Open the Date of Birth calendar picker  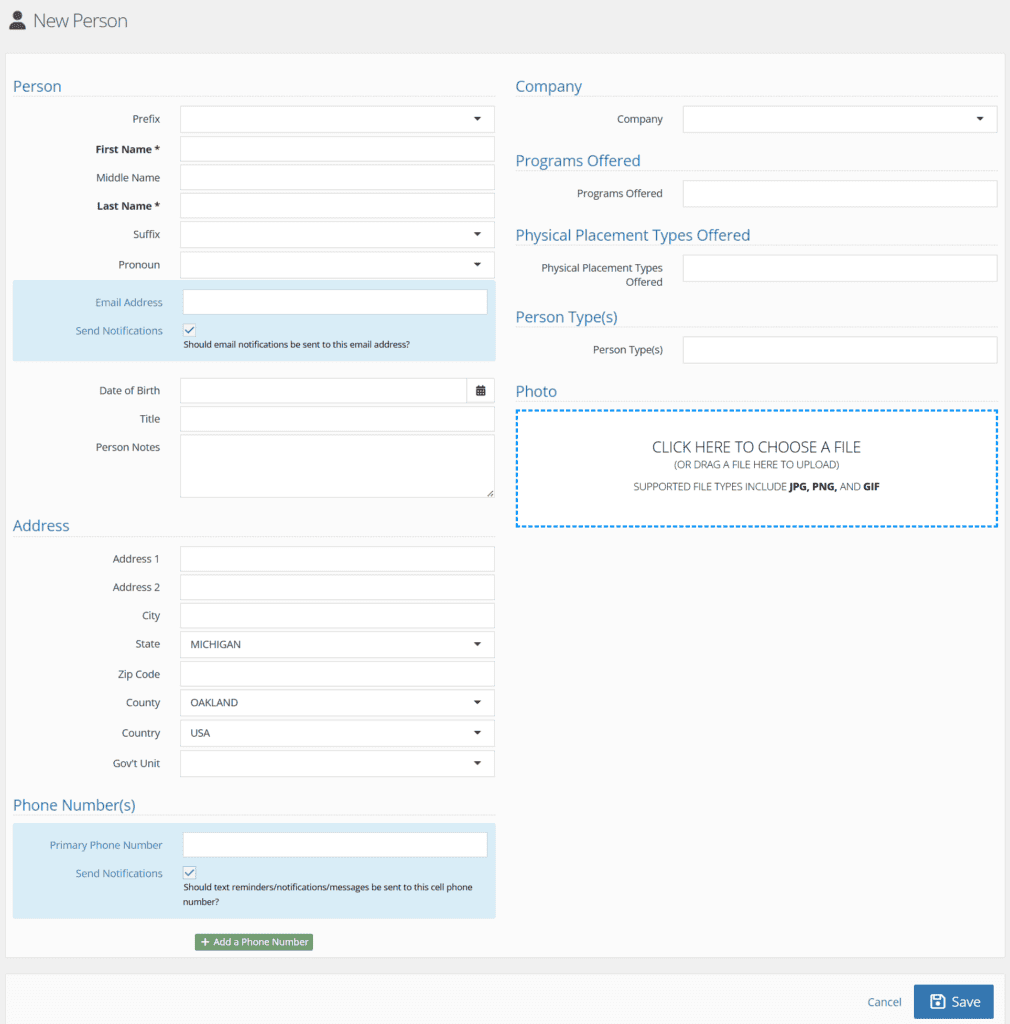point(481,391)
